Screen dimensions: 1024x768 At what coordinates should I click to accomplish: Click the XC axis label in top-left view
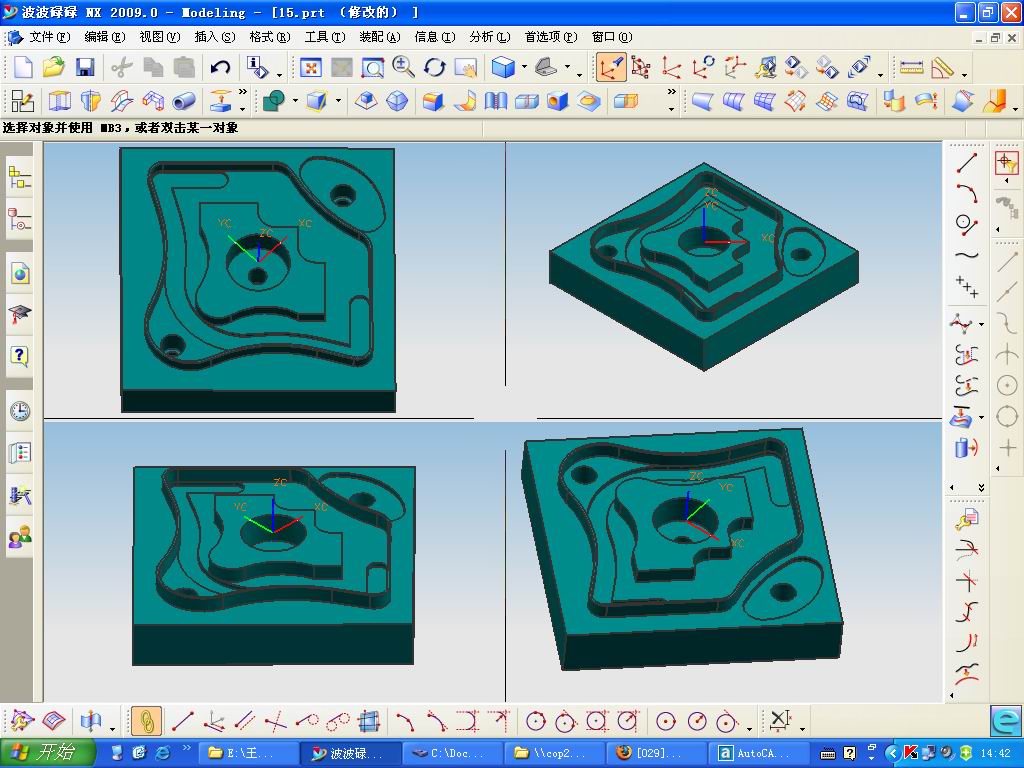305,223
